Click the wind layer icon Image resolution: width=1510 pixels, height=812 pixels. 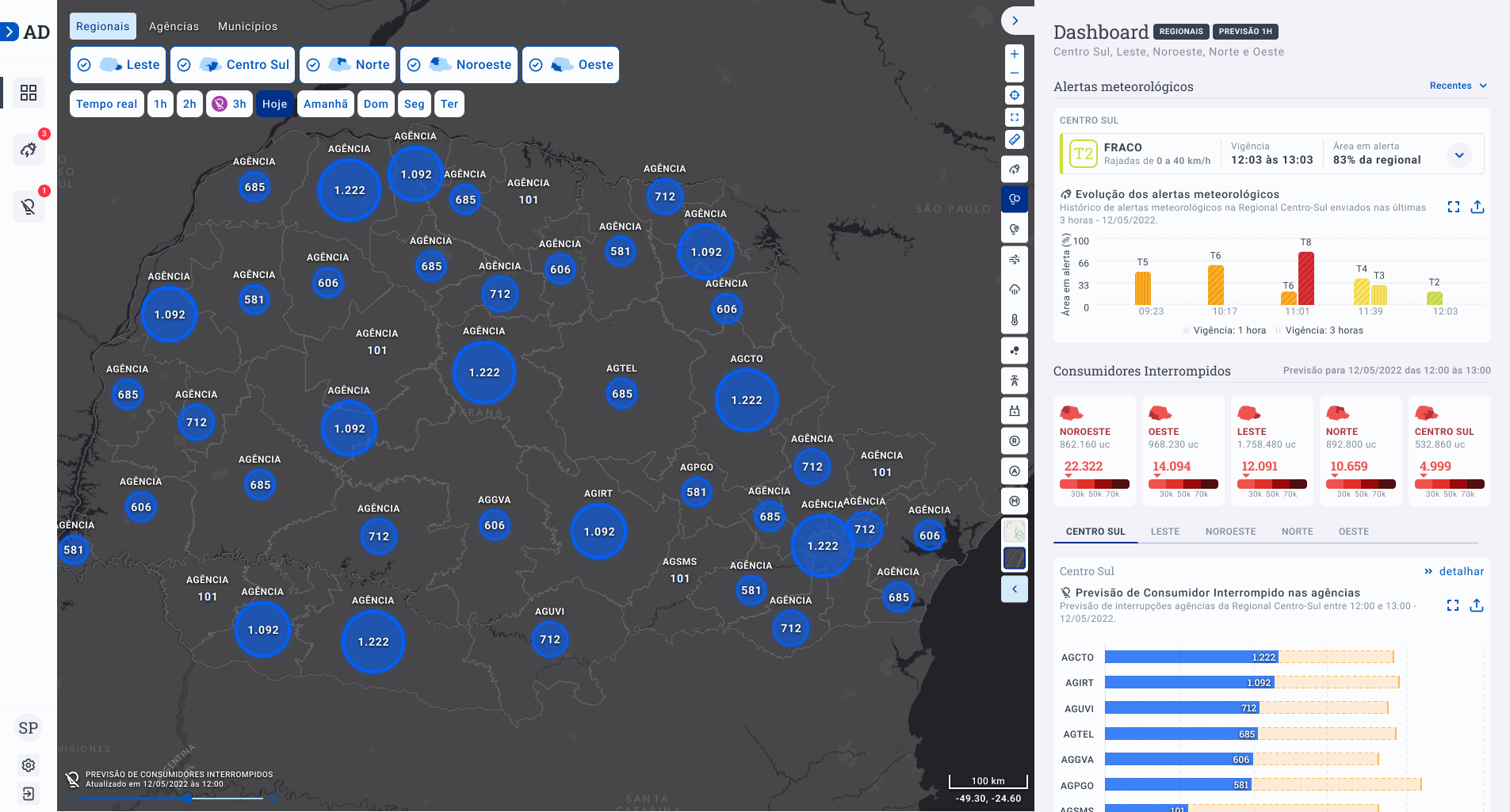[1014, 260]
